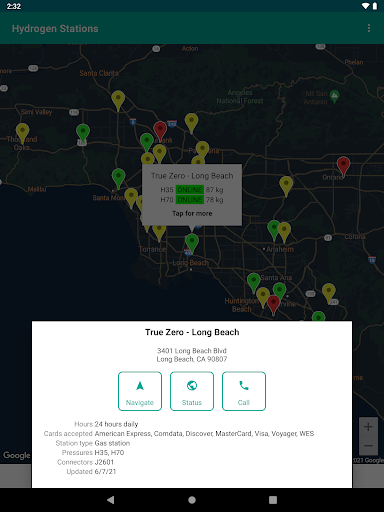Image resolution: width=384 pixels, height=512 pixels.
Task: Zoom out the map with minus
Action: coord(368,446)
